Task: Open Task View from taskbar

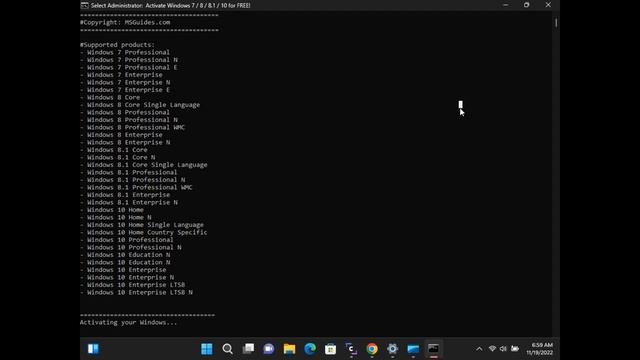Action: [x=248, y=349]
